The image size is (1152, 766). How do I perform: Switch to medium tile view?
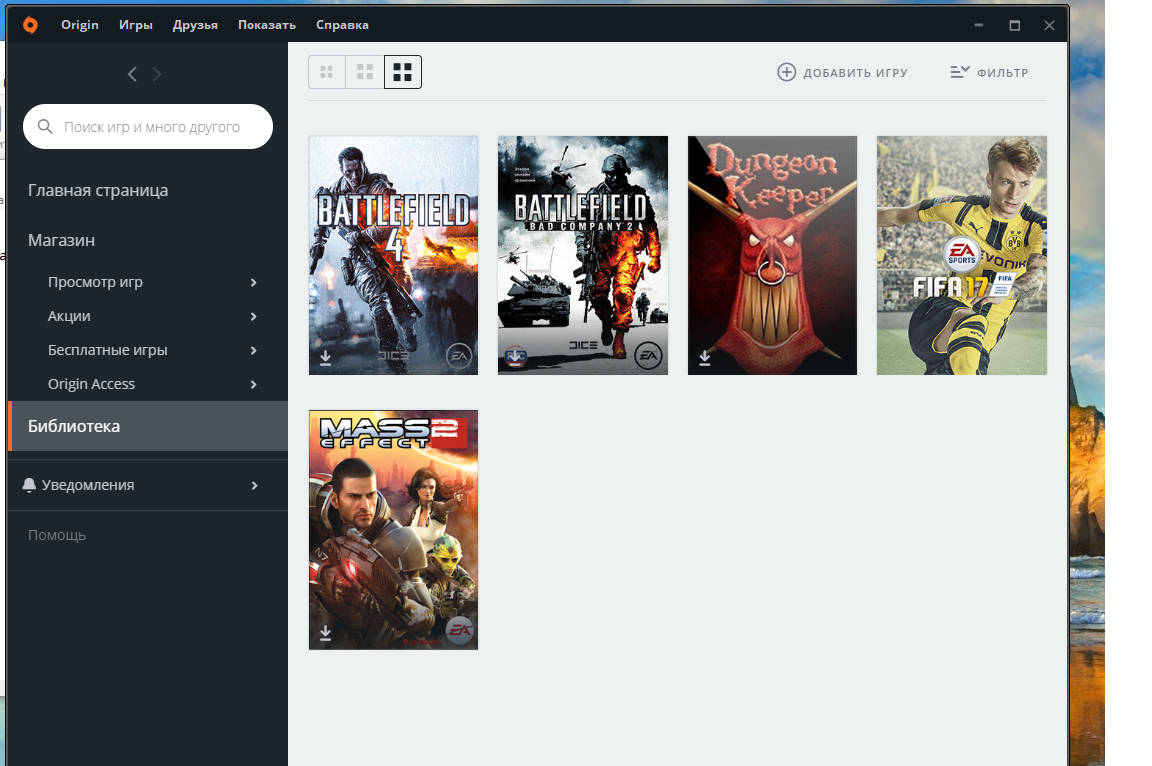click(x=365, y=72)
